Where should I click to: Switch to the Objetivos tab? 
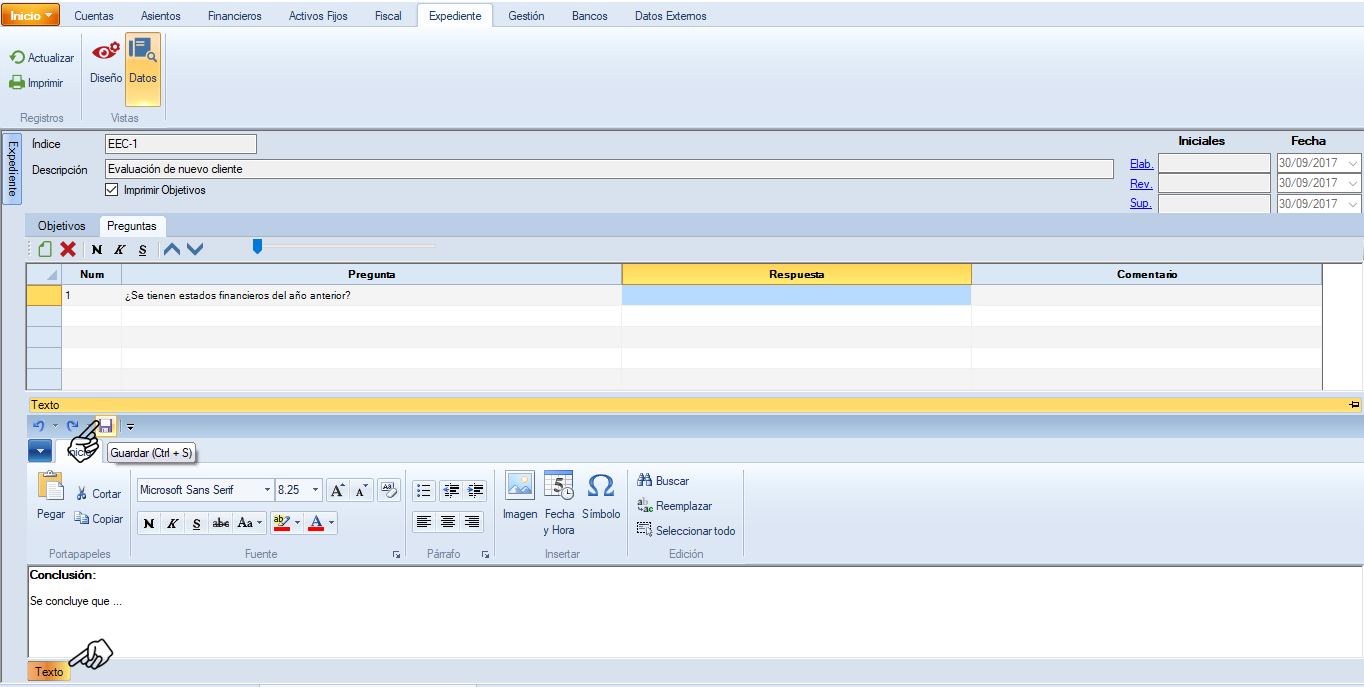click(62, 226)
